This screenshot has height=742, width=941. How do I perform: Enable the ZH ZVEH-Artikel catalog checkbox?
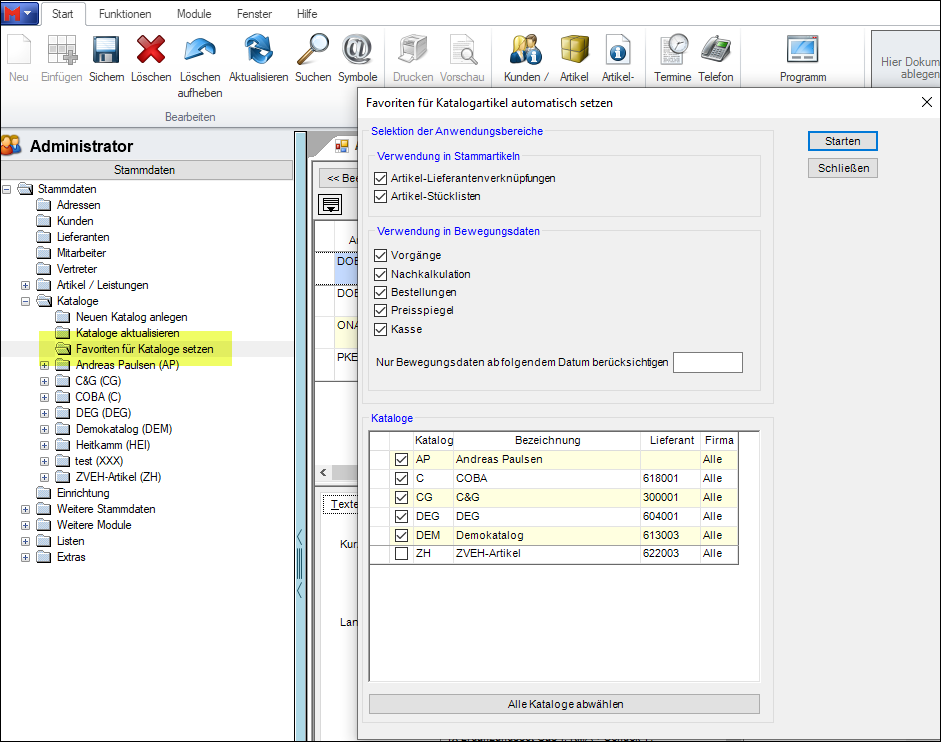pyautogui.click(x=401, y=554)
